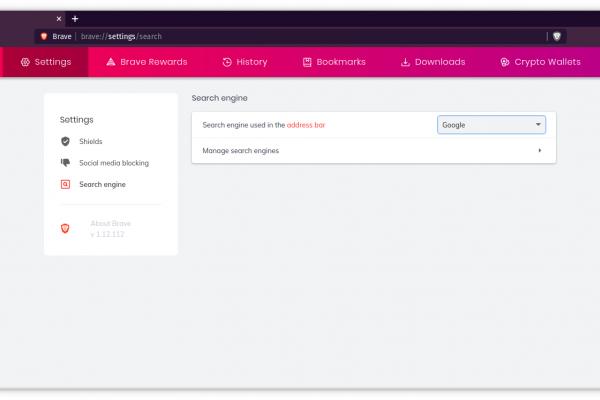Open the Manage search engines row
This screenshot has width=600, height=400.
374,150
